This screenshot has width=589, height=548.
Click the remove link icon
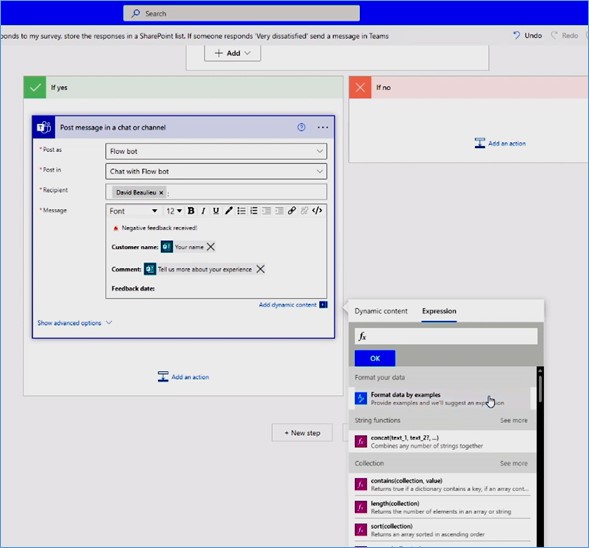[304, 211]
